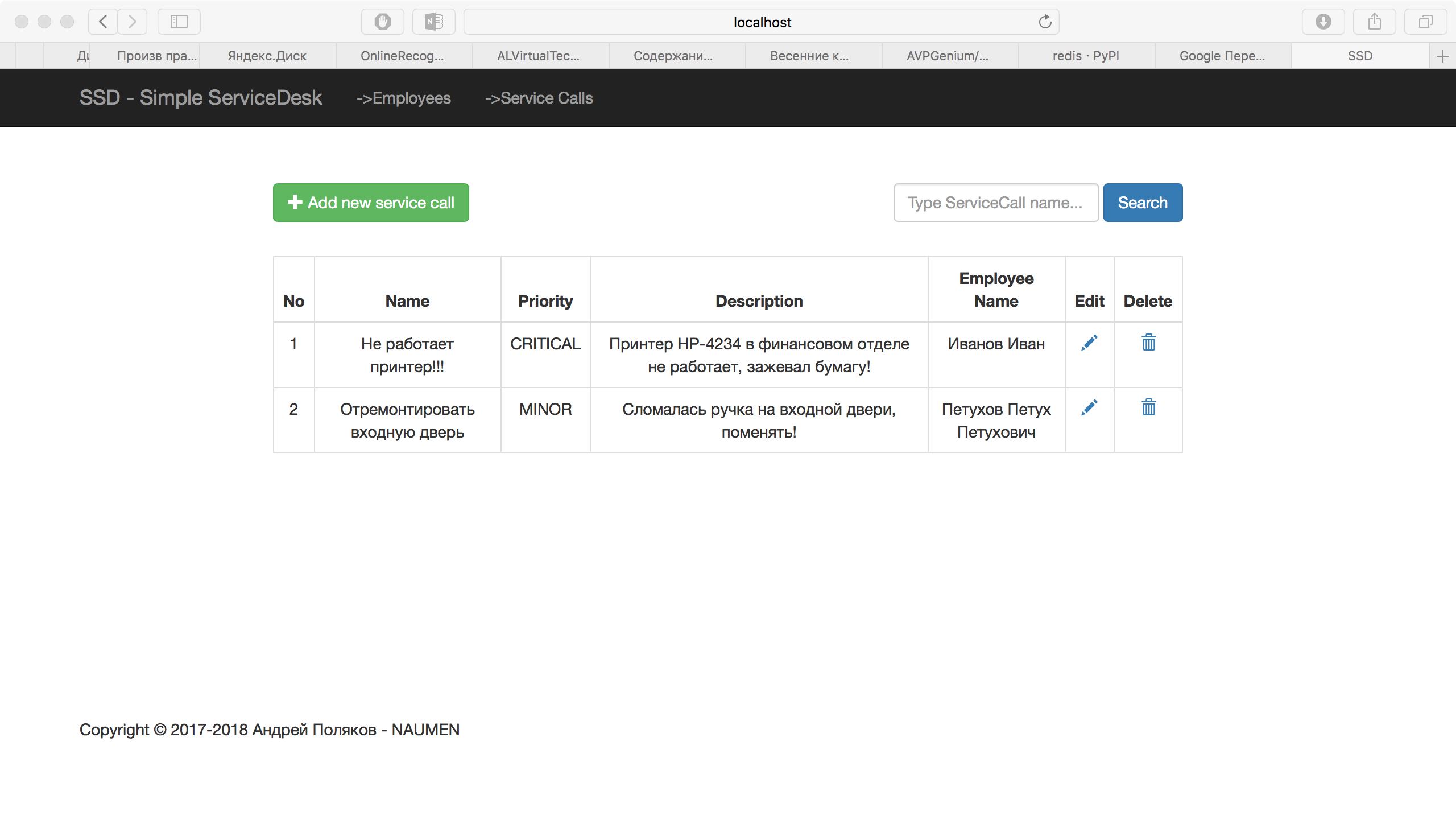This screenshot has width=1456, height=832.
Task: Open the ->Service Calls navigation link
Action: (539, 98)
